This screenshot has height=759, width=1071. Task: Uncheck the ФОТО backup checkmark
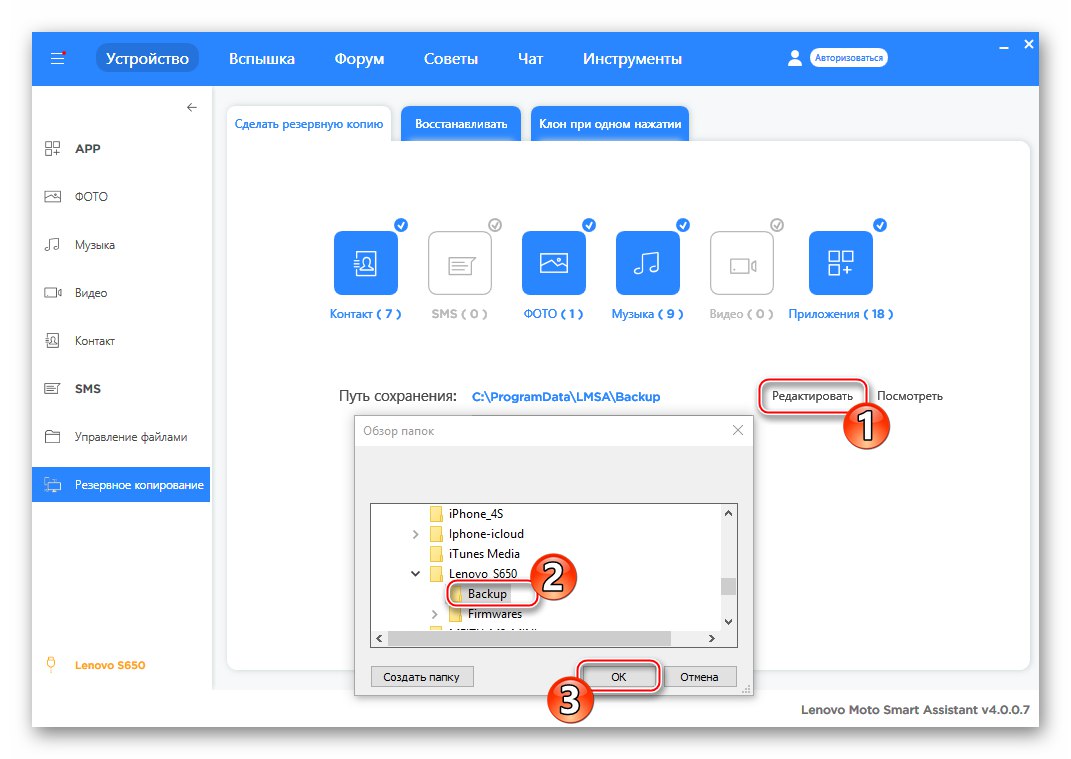(x=589, y=225)
